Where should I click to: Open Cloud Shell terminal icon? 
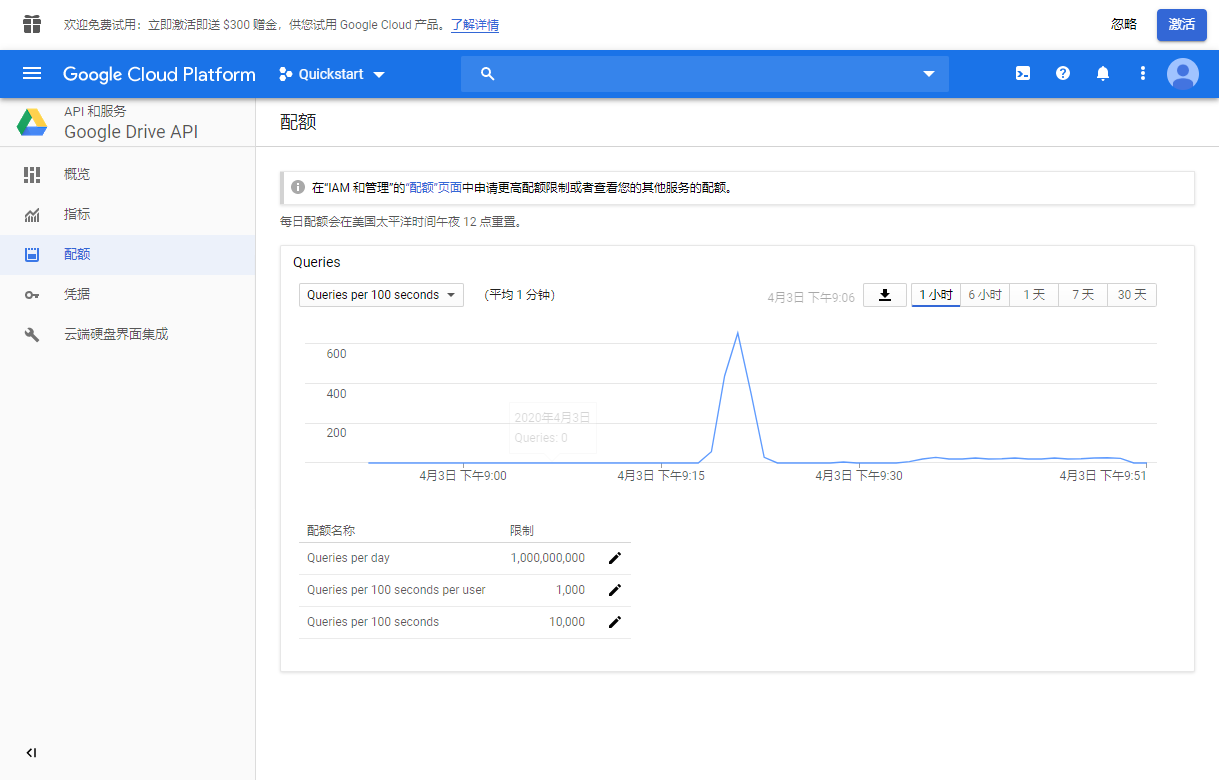1023,73
